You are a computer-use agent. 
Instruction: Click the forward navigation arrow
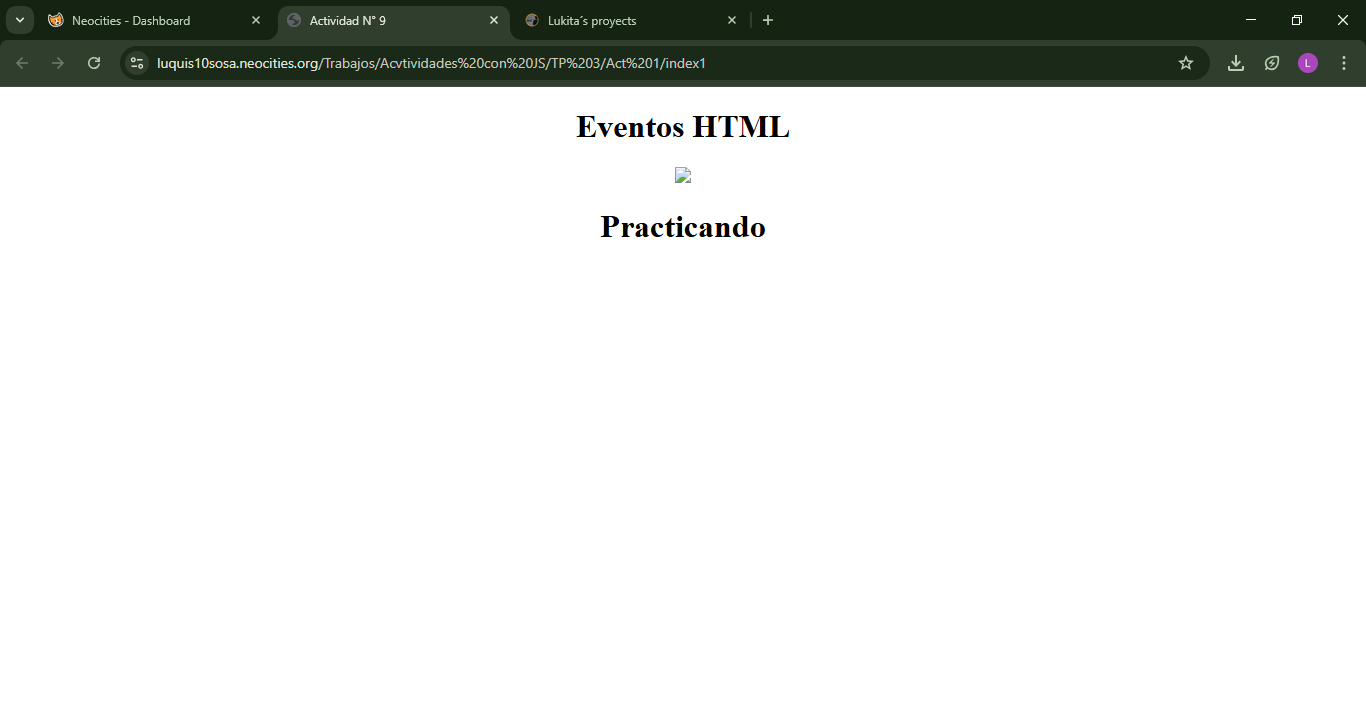57,62
